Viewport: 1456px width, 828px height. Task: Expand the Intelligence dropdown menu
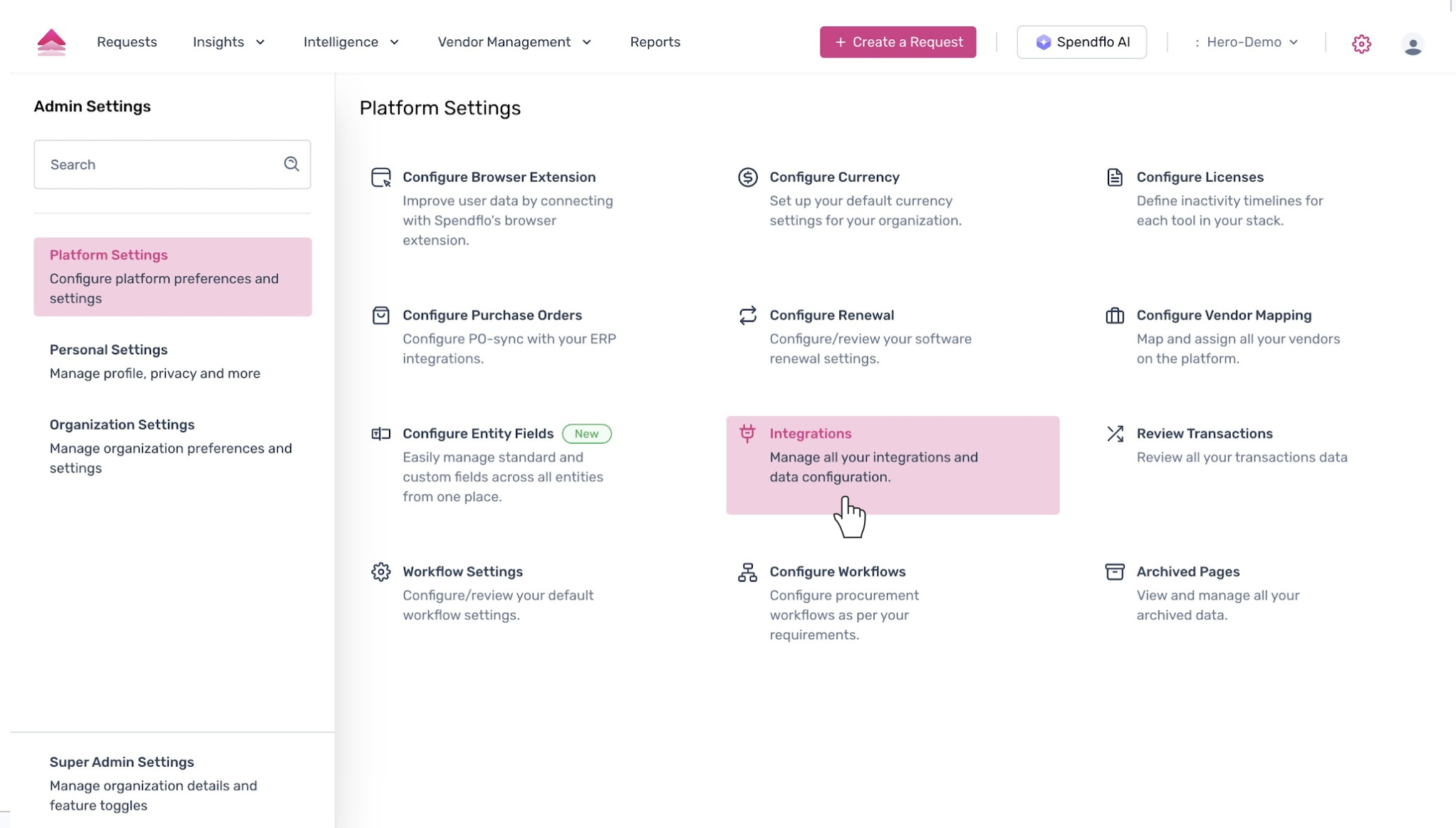tap(350, 42)
